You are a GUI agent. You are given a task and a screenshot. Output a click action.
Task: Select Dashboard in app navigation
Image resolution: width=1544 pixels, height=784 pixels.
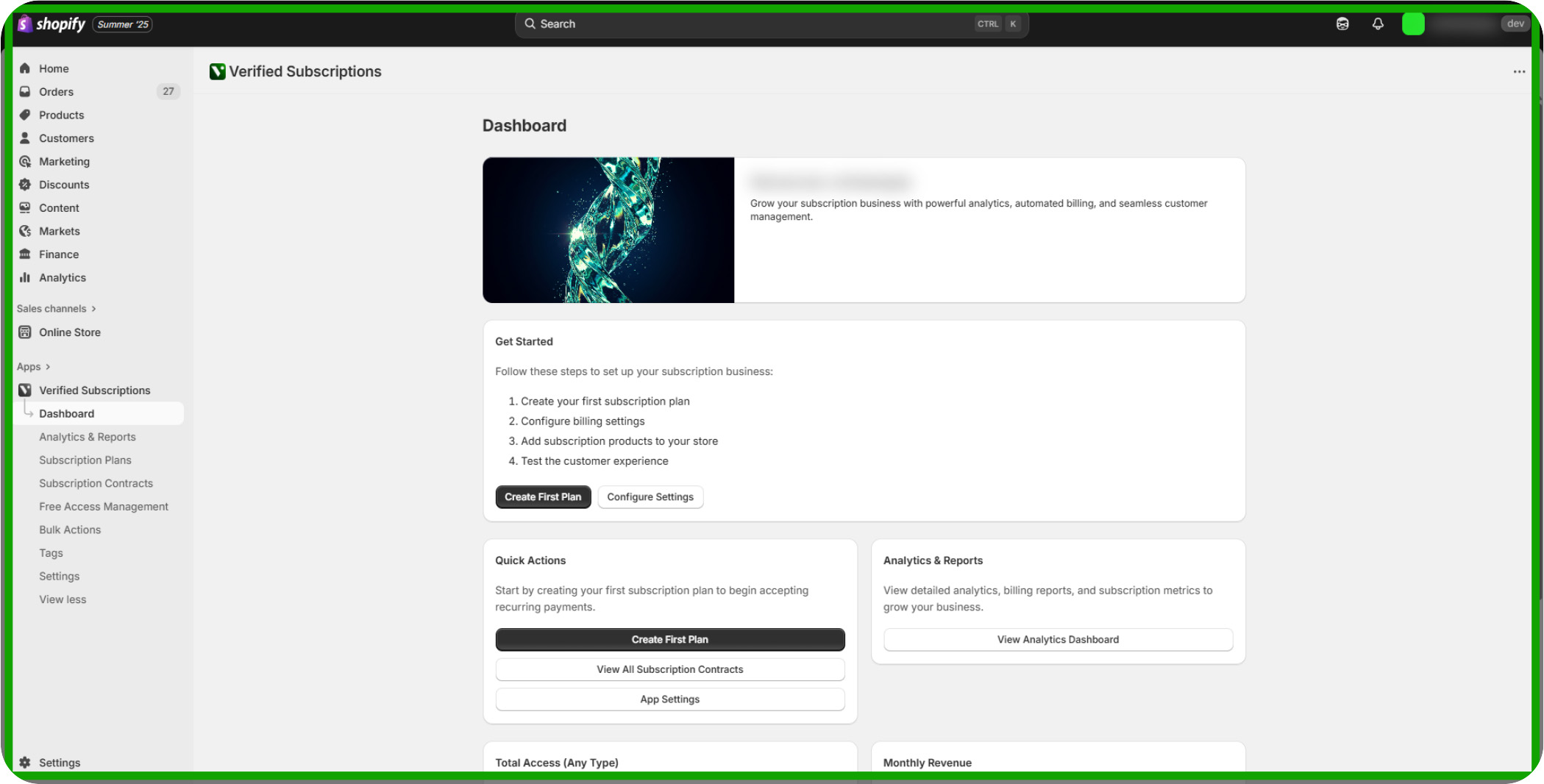[x=99, y=413]
